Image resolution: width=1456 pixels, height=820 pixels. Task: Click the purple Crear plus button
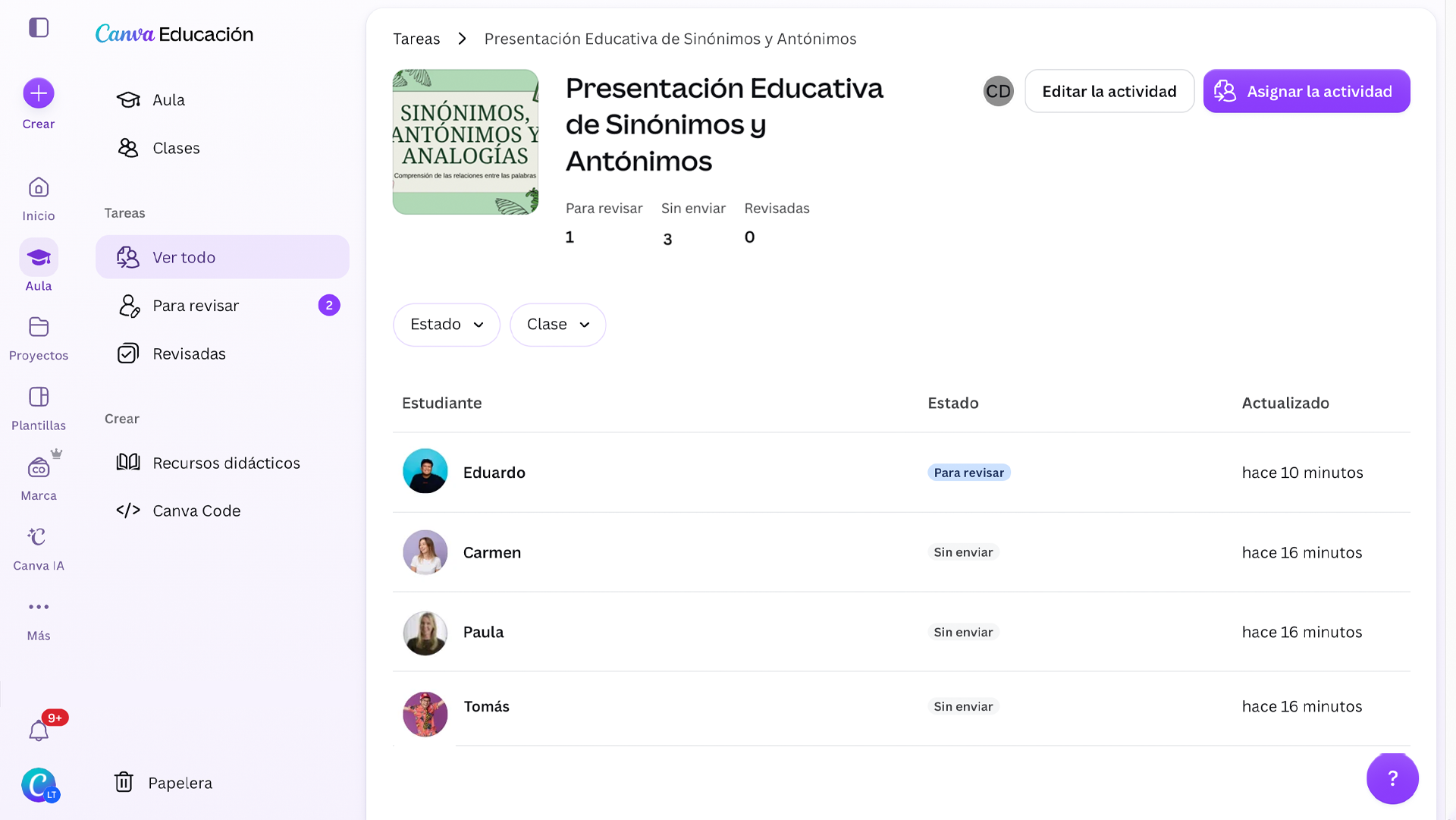[39, 93]
